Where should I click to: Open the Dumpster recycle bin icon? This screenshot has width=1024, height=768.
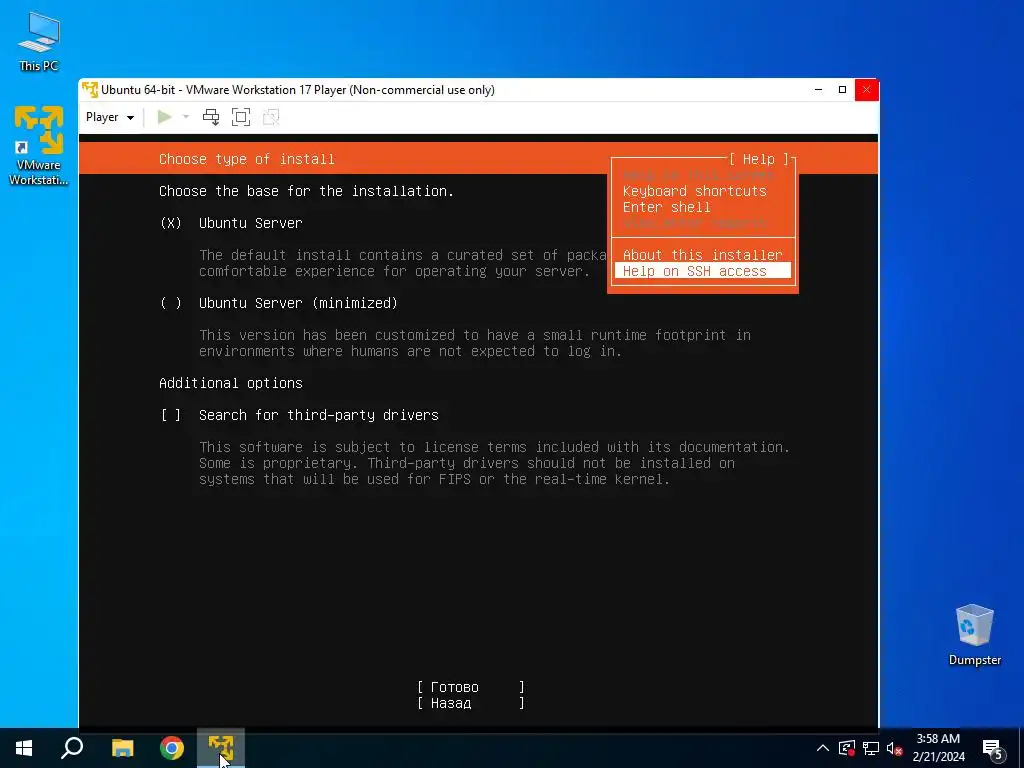point(974,635)
